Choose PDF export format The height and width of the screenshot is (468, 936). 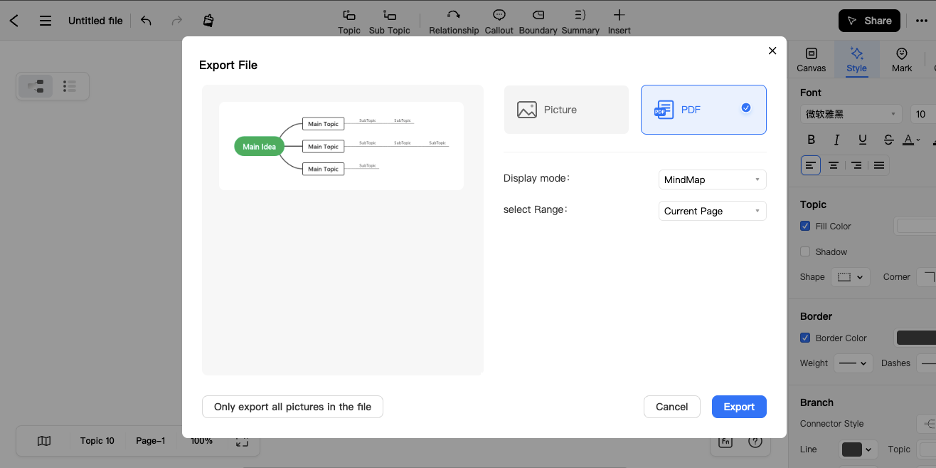[x=704, y=110]
